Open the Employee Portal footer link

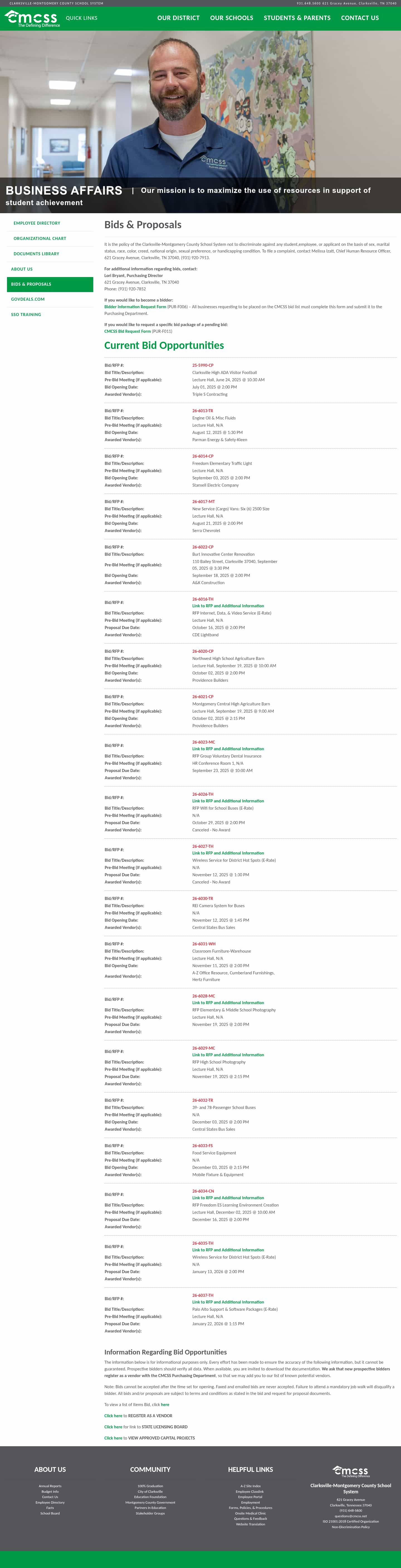click(250, 1497)
